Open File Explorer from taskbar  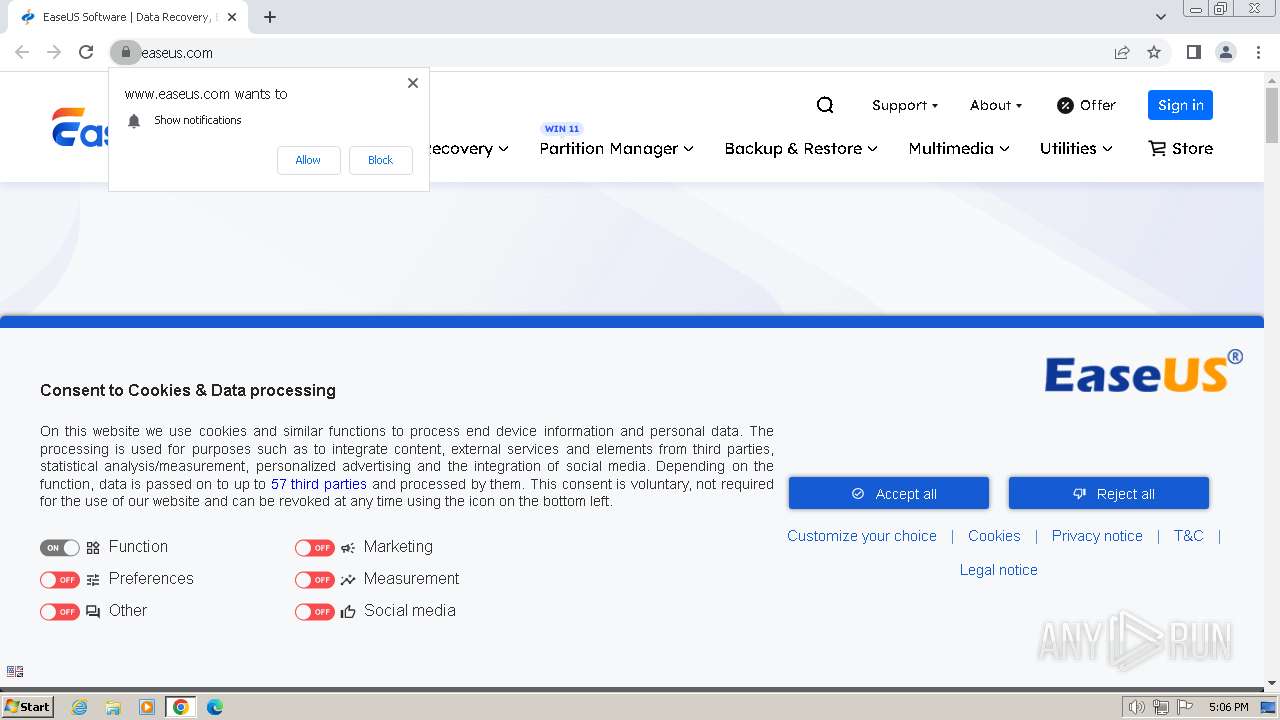[x=113, y=707]
